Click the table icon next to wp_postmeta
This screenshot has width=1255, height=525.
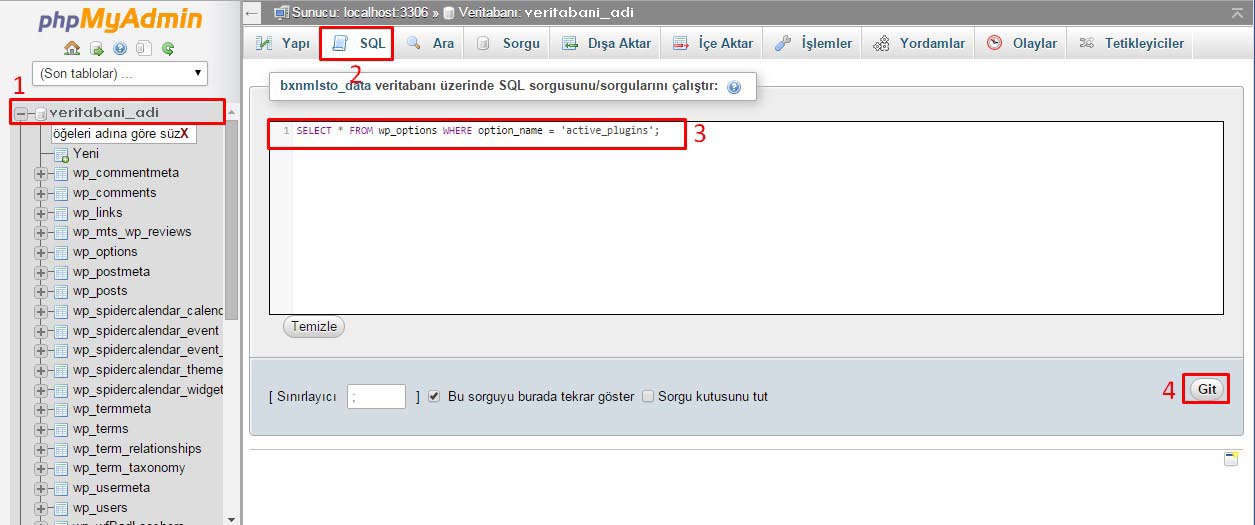point(61,272)
